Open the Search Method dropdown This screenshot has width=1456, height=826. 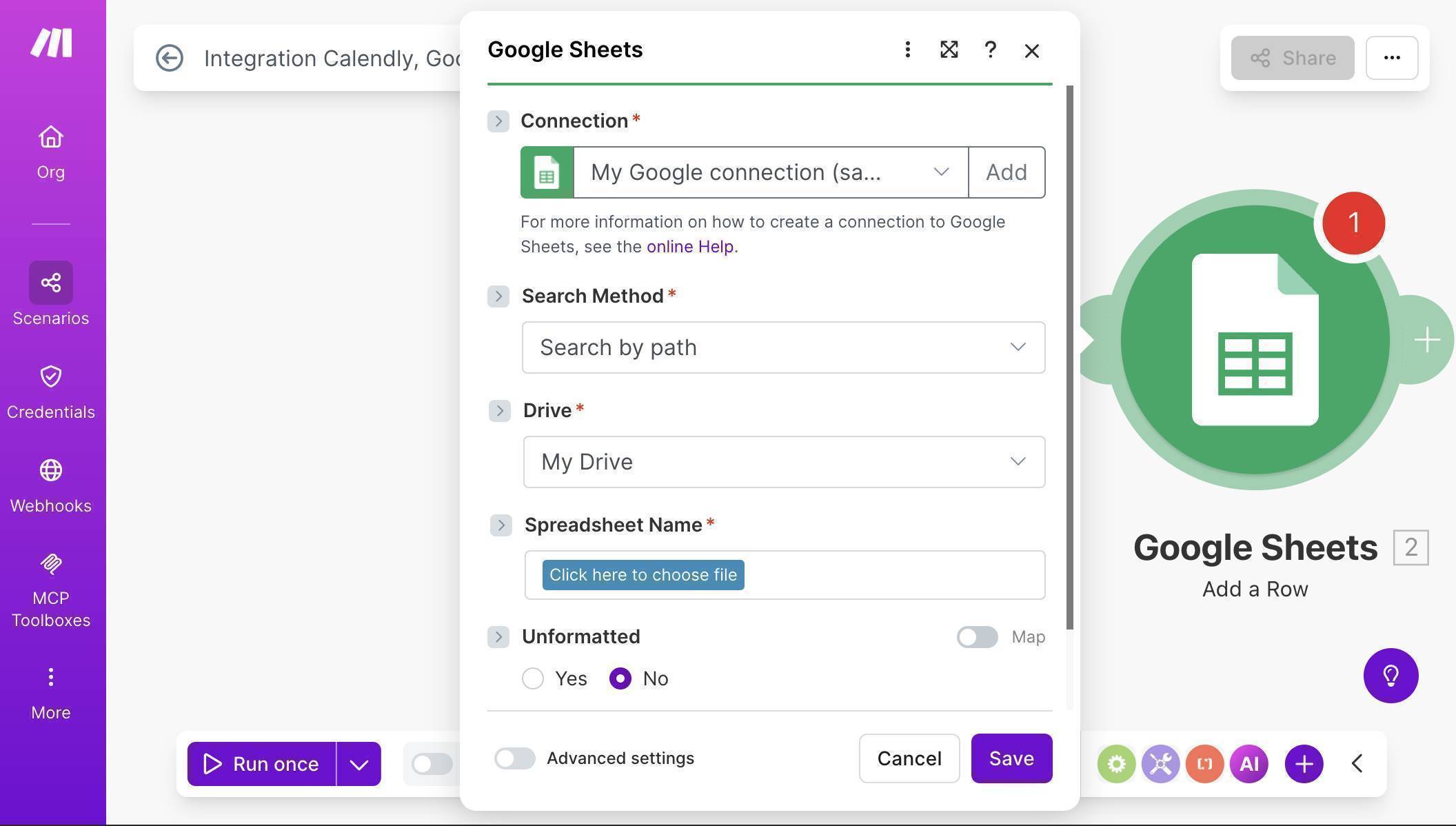click(x=783, y=347)
